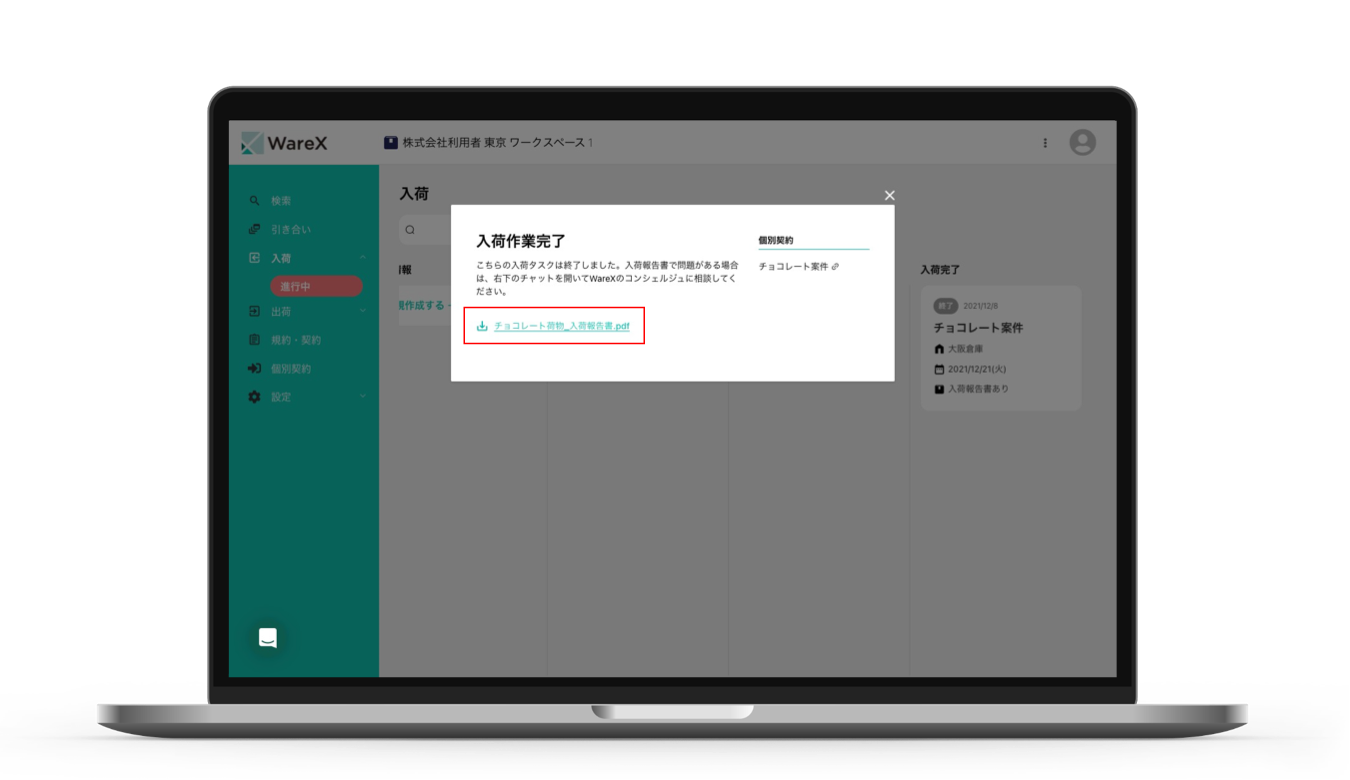Open 引き合い in the sidebar

(x=290, y=229)
